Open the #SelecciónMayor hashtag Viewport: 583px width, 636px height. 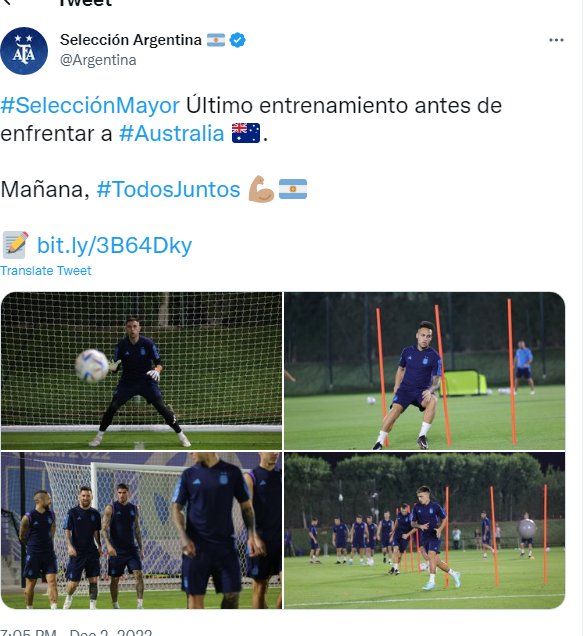click(90, 105)
